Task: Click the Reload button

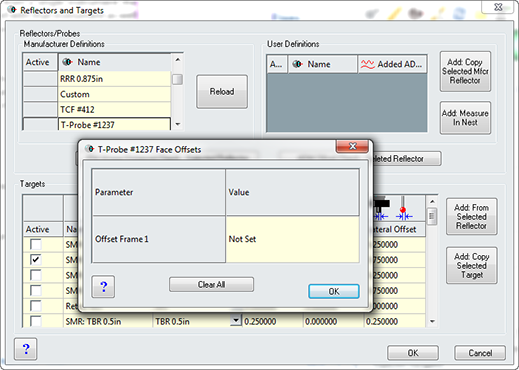Action: (222, 91)
